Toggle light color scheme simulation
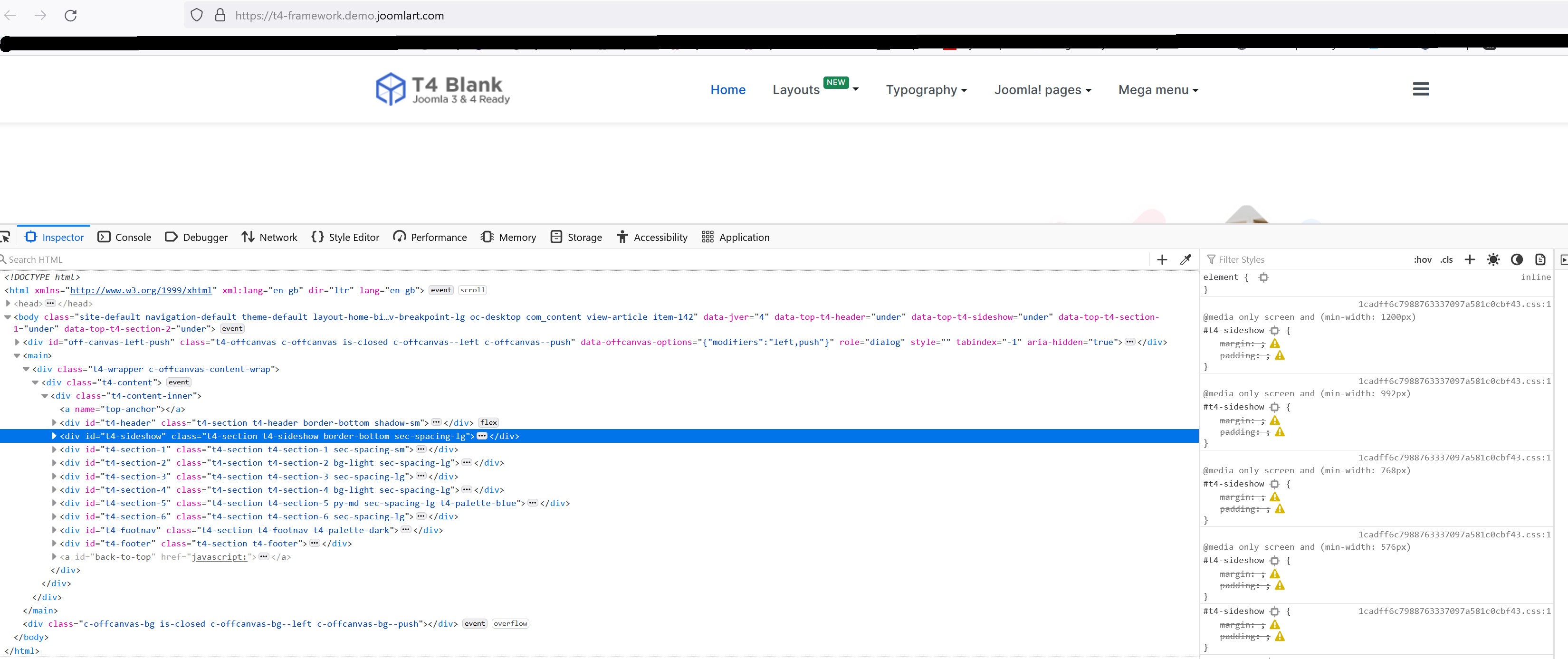 pyautogui.click(x=1493, y=260)
